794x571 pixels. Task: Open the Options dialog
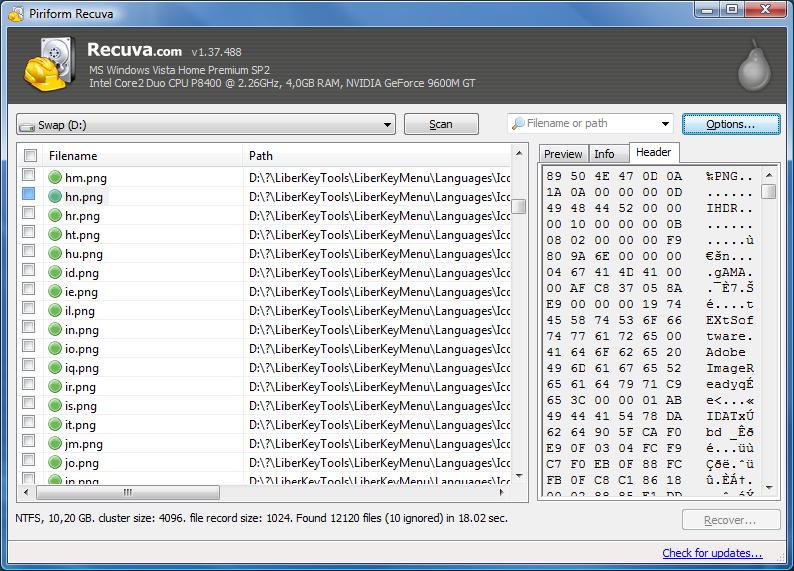[x=731, y=124]
